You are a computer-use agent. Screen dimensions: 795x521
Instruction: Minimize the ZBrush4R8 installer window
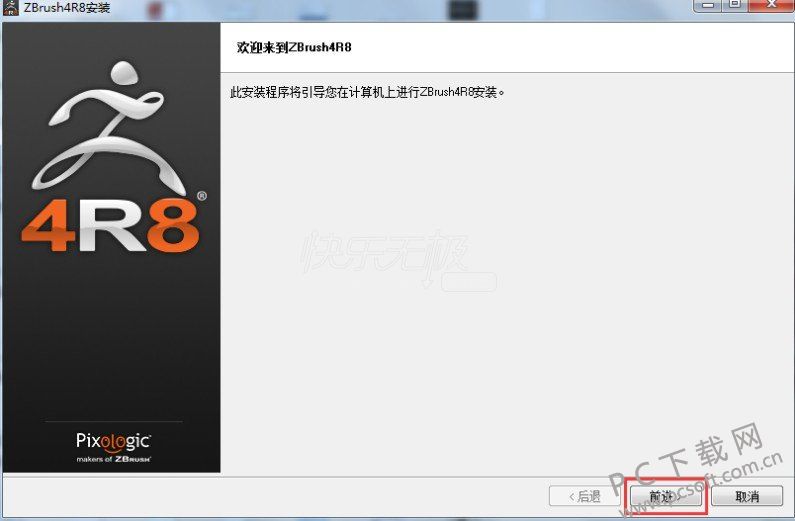[708, 5]
